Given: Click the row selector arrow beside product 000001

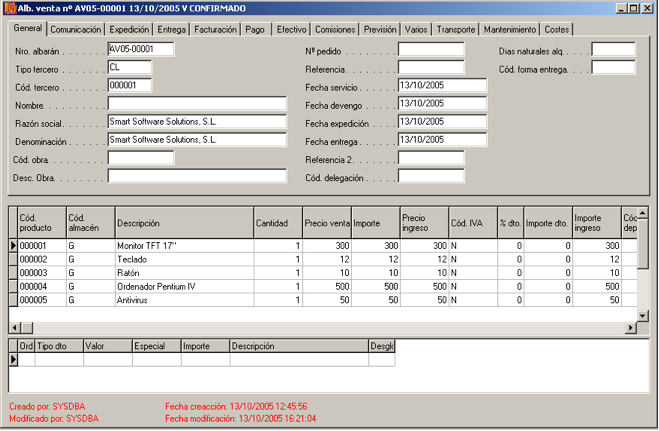Looking at the screenshot, I should coord(13,245).
